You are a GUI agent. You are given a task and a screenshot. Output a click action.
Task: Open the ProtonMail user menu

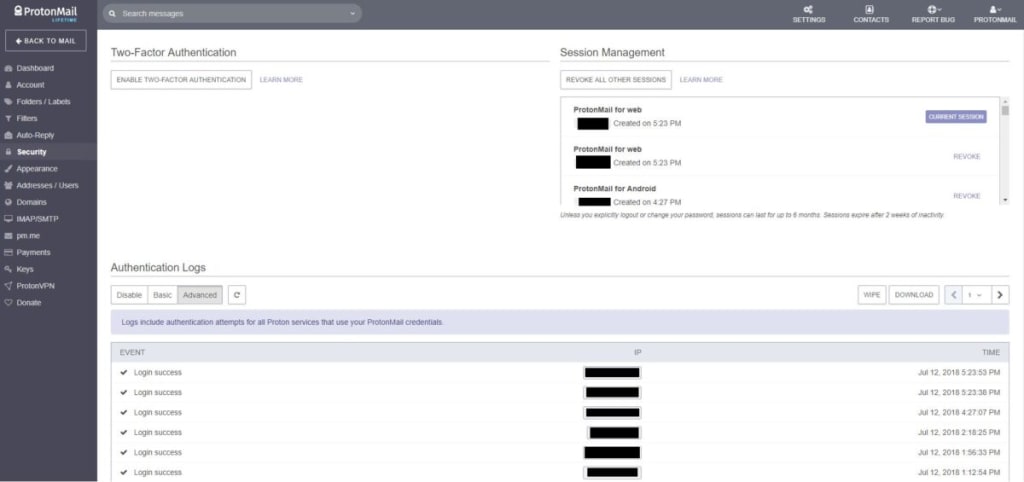point(995,14)
